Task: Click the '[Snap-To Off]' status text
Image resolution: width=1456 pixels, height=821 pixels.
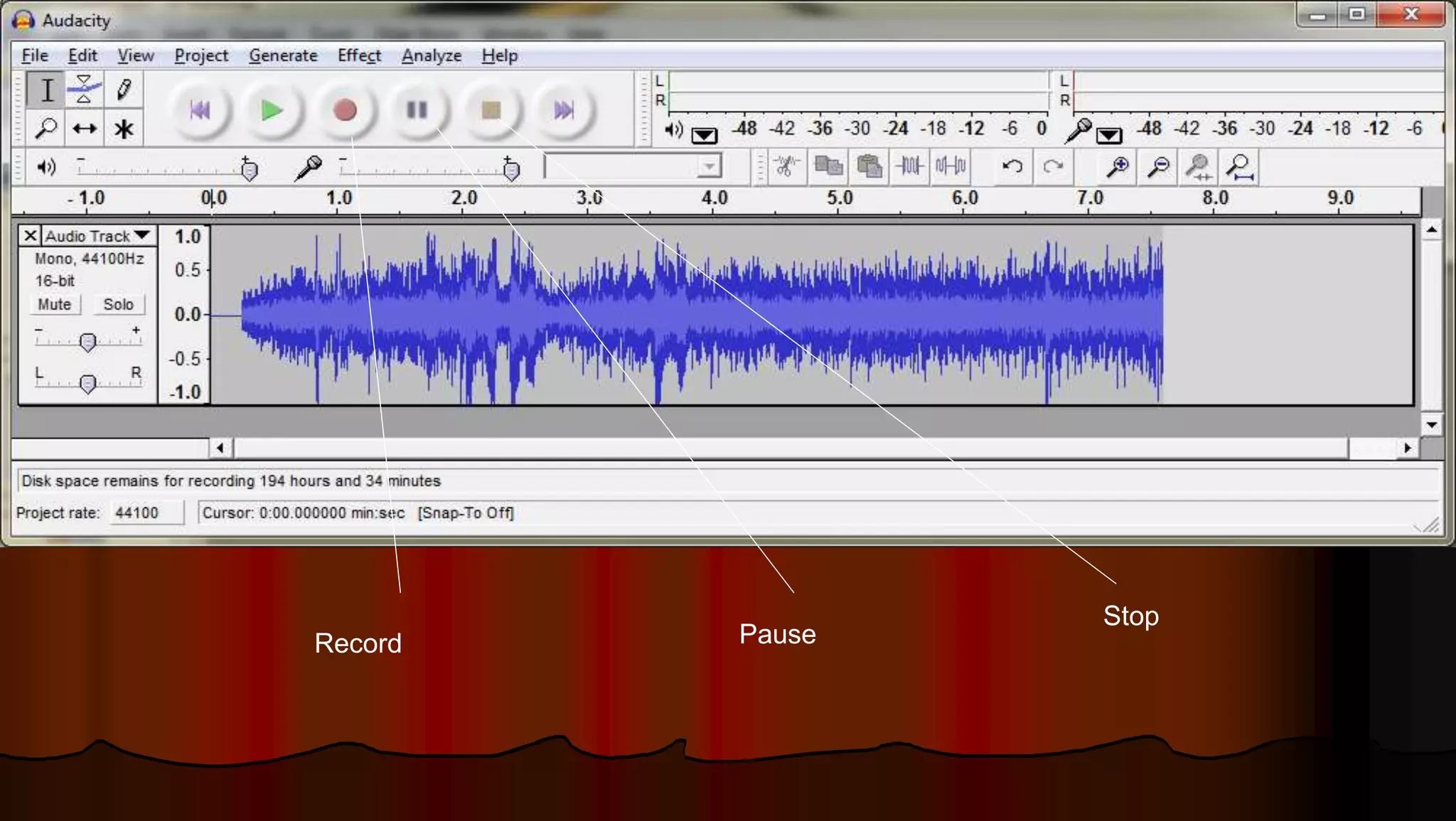Action: point(466,513)
